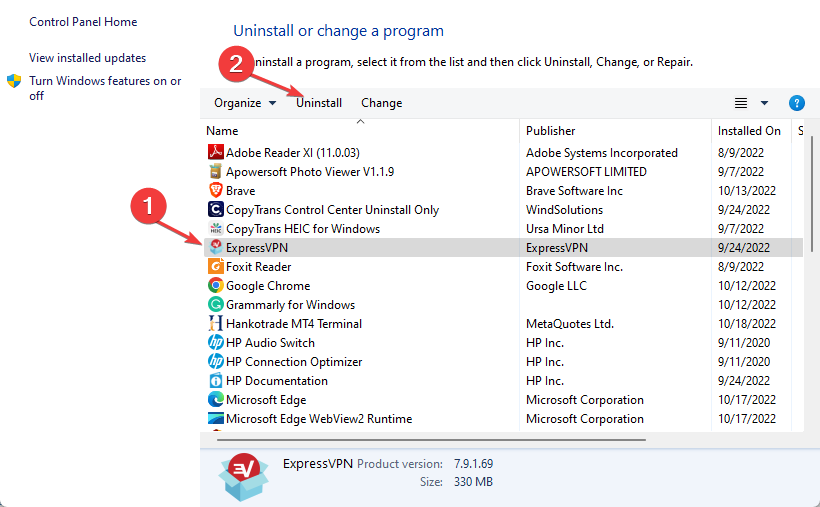
Task: Open Turn Windows features on or off
Action: 105,88
